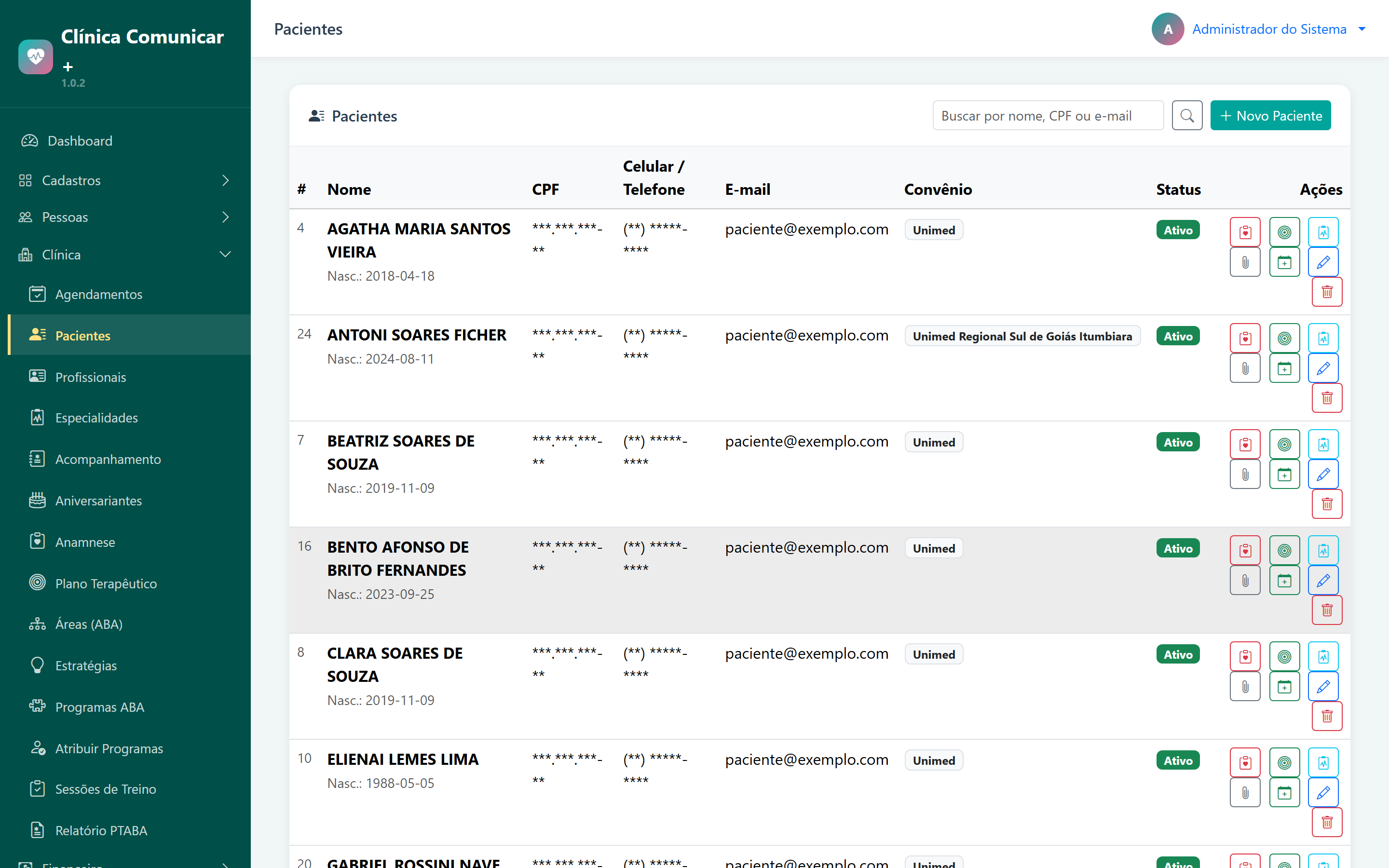
Task: Delete patient Agatha Maria Santos Vieira
Action: (1327, 292)
